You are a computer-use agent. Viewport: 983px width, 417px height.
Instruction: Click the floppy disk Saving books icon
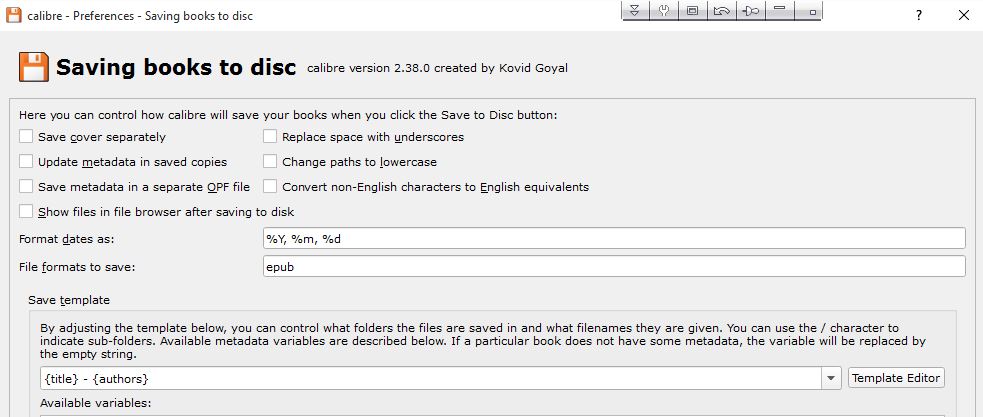pos(33,68)
